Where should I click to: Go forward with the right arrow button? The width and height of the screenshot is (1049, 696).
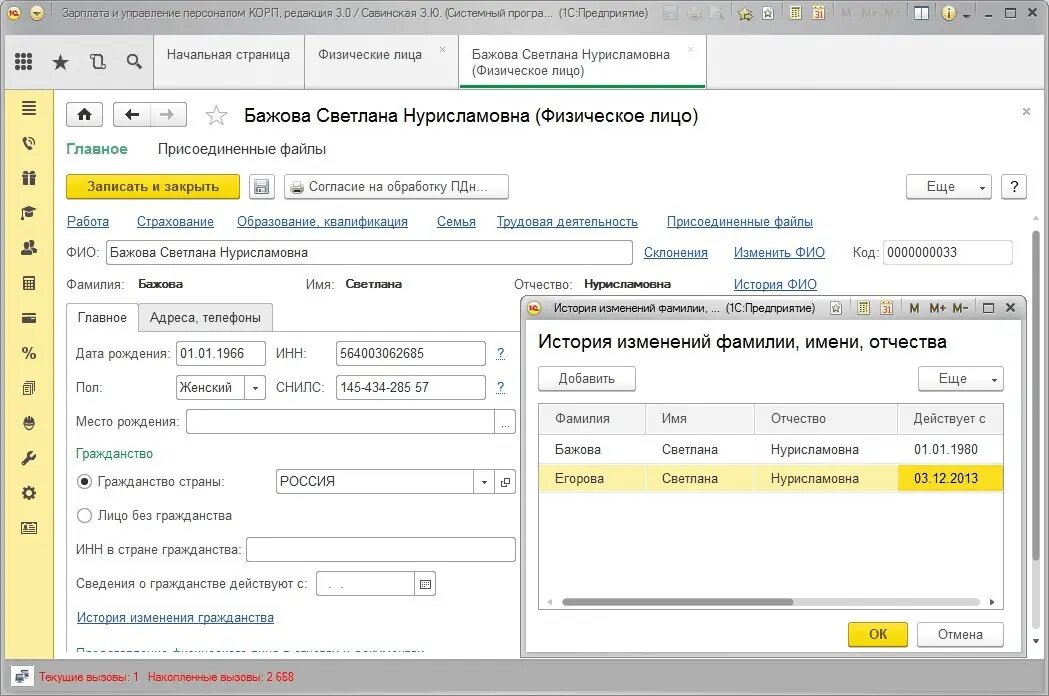[168, 114]
